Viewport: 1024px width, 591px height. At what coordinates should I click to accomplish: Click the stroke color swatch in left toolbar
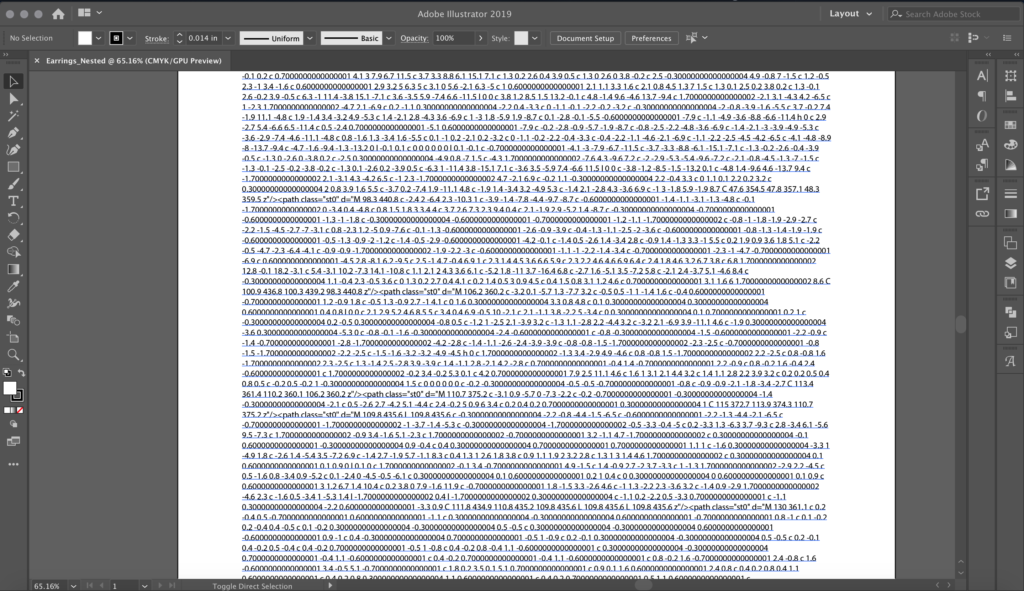click(x=18, y=395)
